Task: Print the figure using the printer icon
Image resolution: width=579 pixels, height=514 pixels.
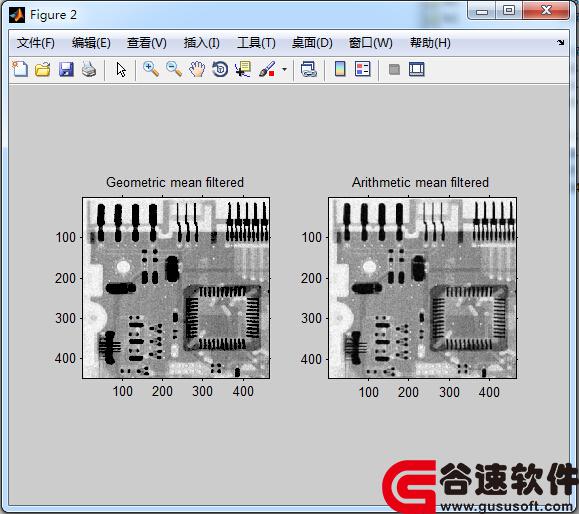Action: 89,69
